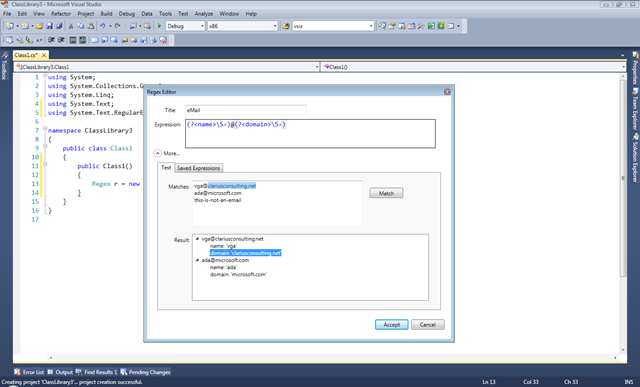
Task: Click the Extension Manager green icon
Action: (441, 26)
